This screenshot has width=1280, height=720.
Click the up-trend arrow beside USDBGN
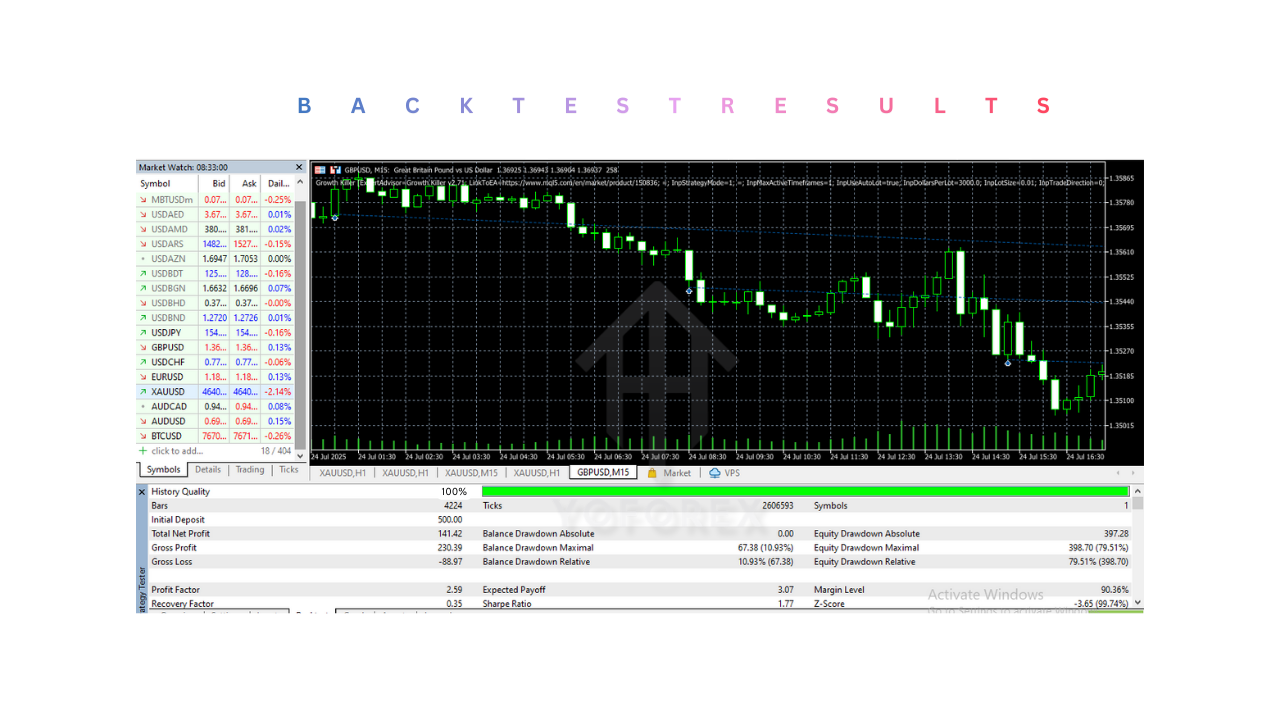point(142,288)
